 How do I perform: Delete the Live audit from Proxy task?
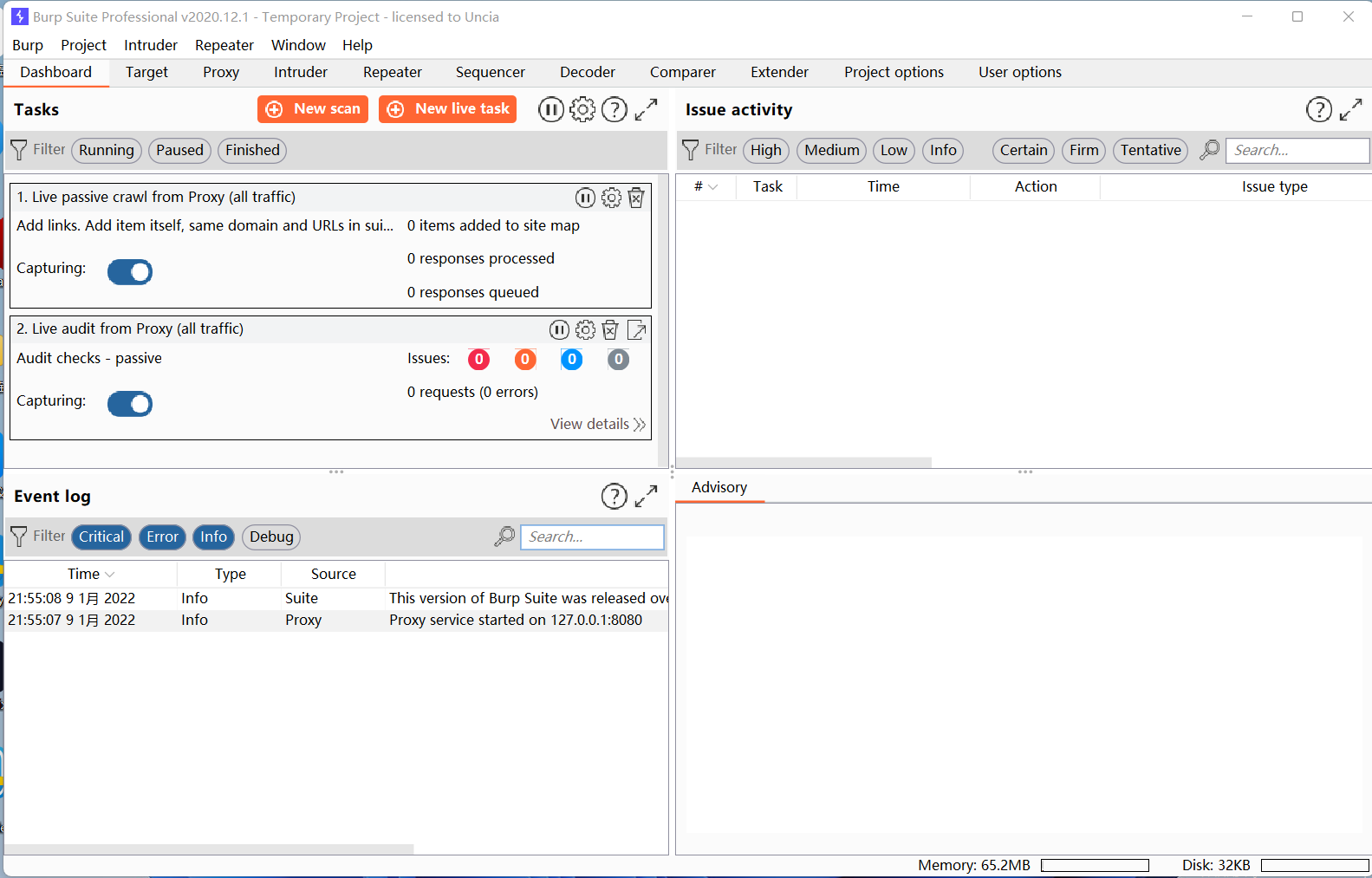(610, 329)
